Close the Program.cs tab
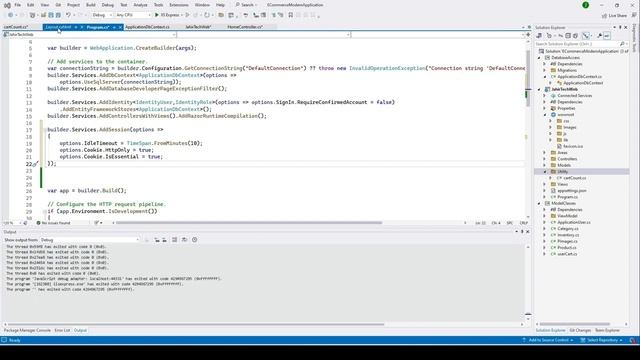 tap(120, 27)
